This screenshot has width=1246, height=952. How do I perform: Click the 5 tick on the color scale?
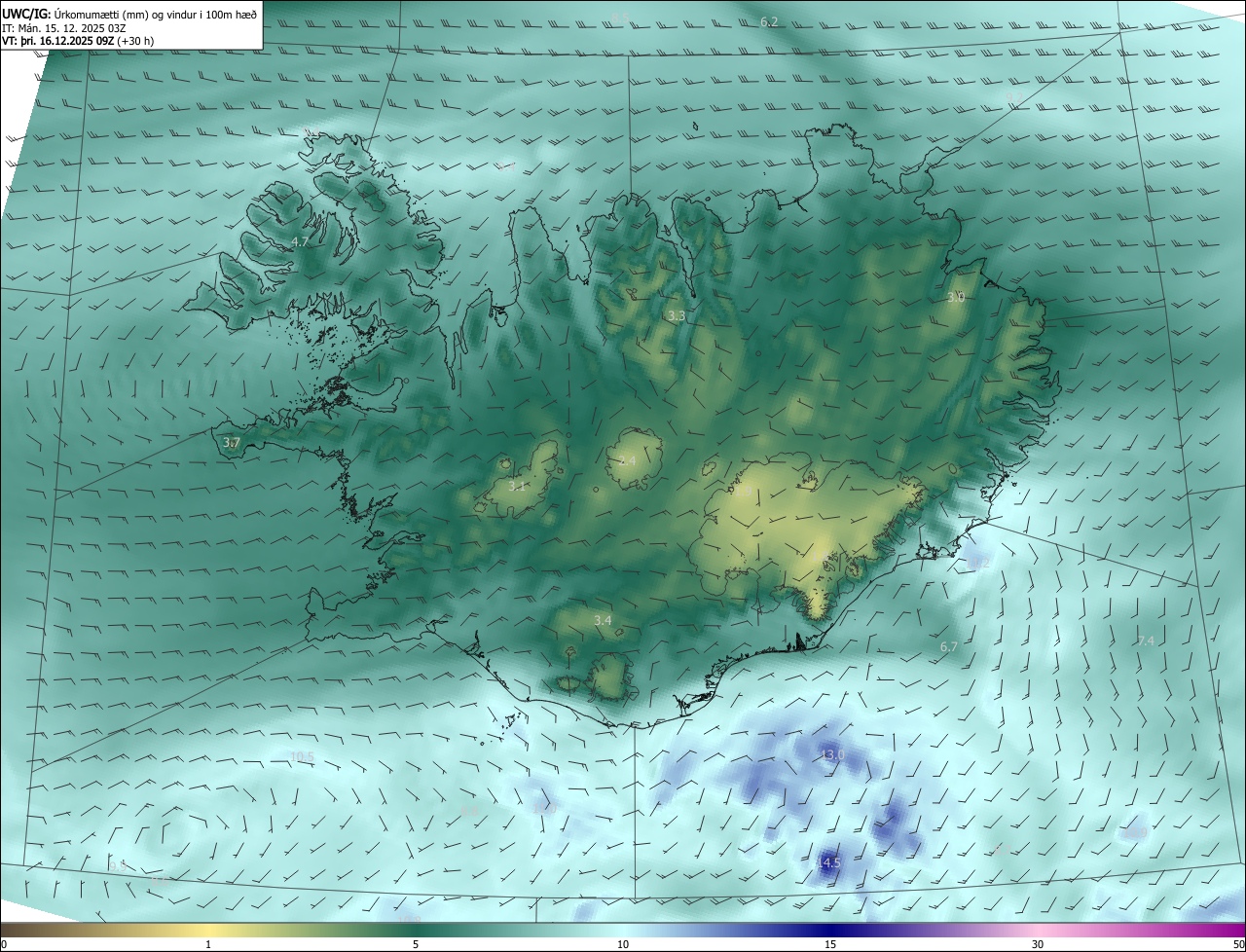(416, 944)
